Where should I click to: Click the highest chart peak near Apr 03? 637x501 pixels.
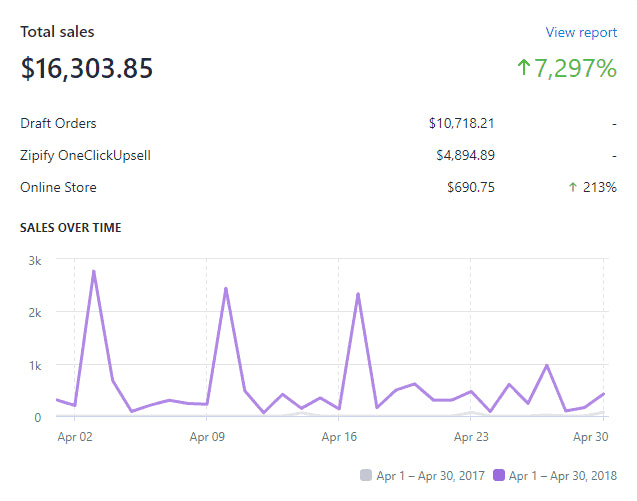coord(93,271)
